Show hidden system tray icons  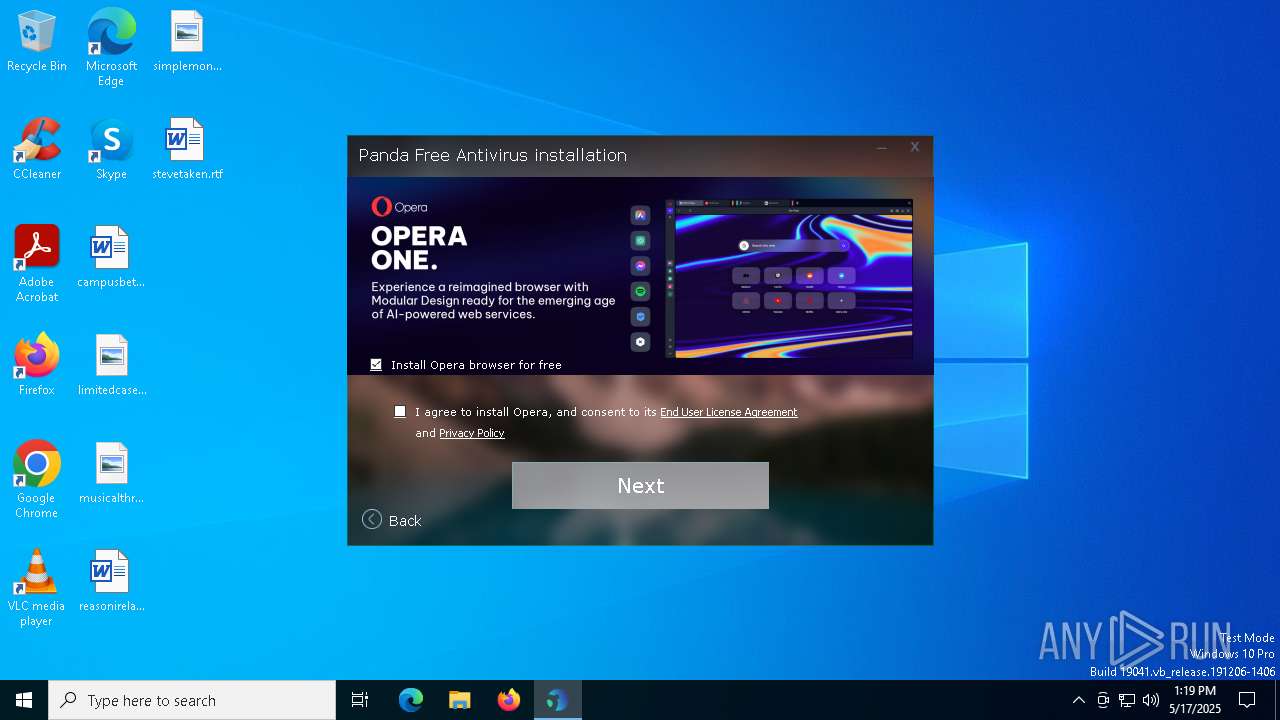tap(1078, 700)
